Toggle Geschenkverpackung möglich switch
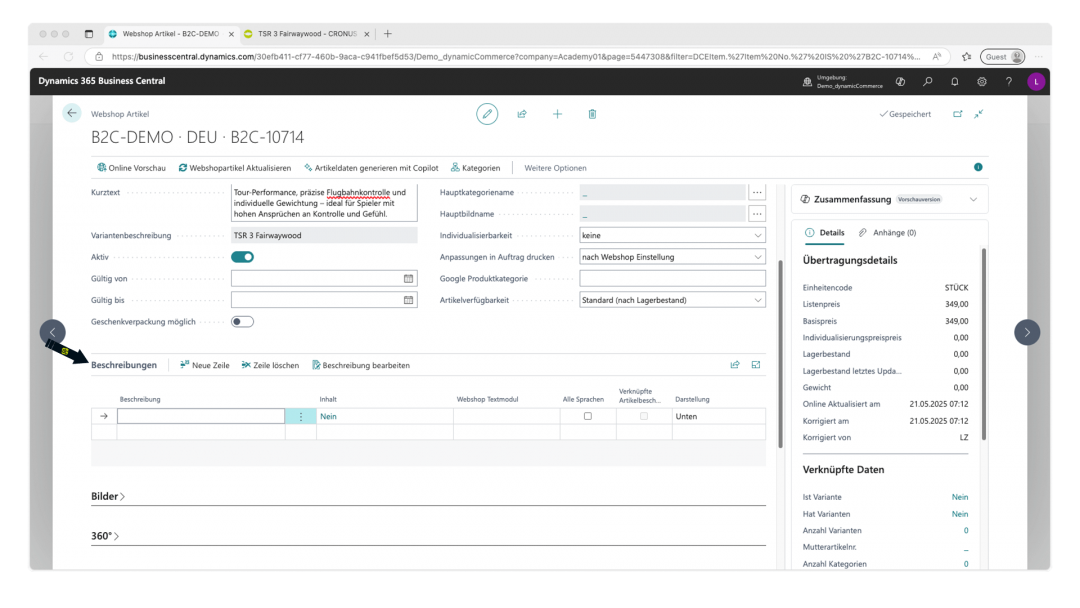1080x608 pixels. (242, 322)
